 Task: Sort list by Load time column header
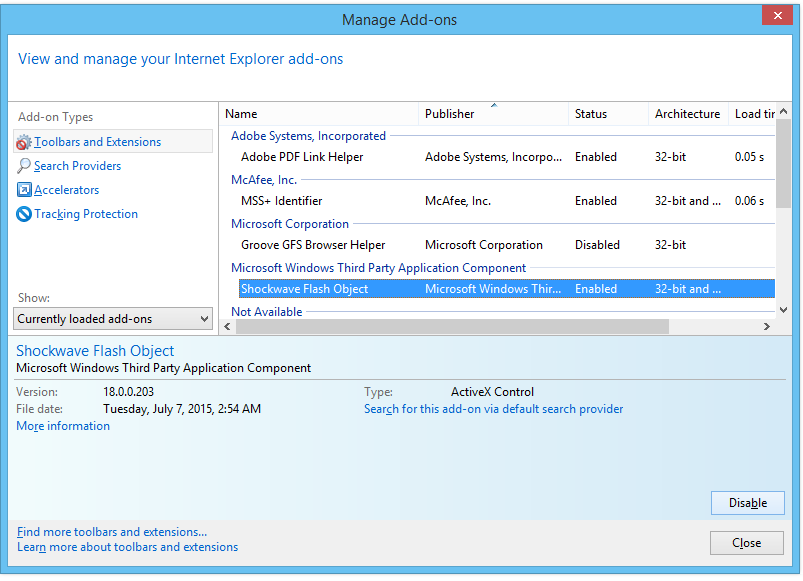(x=752, y=114)
